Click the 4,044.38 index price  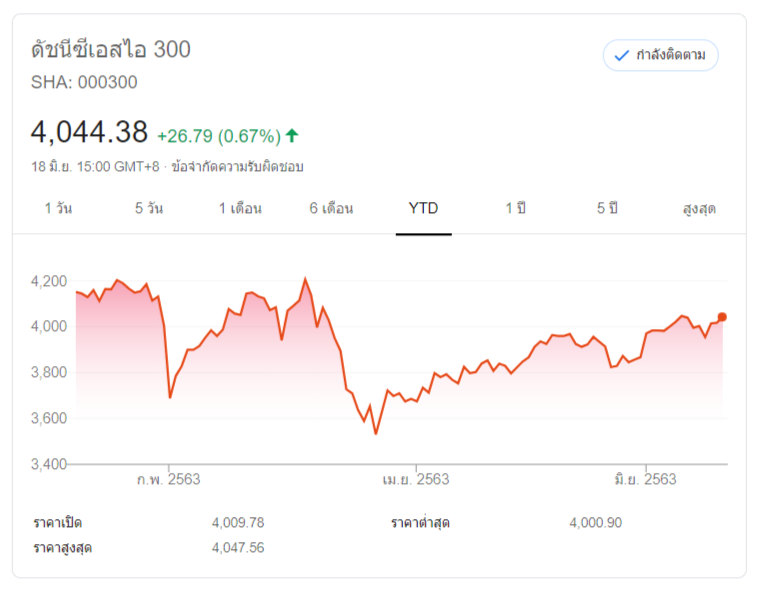point(89,132)
